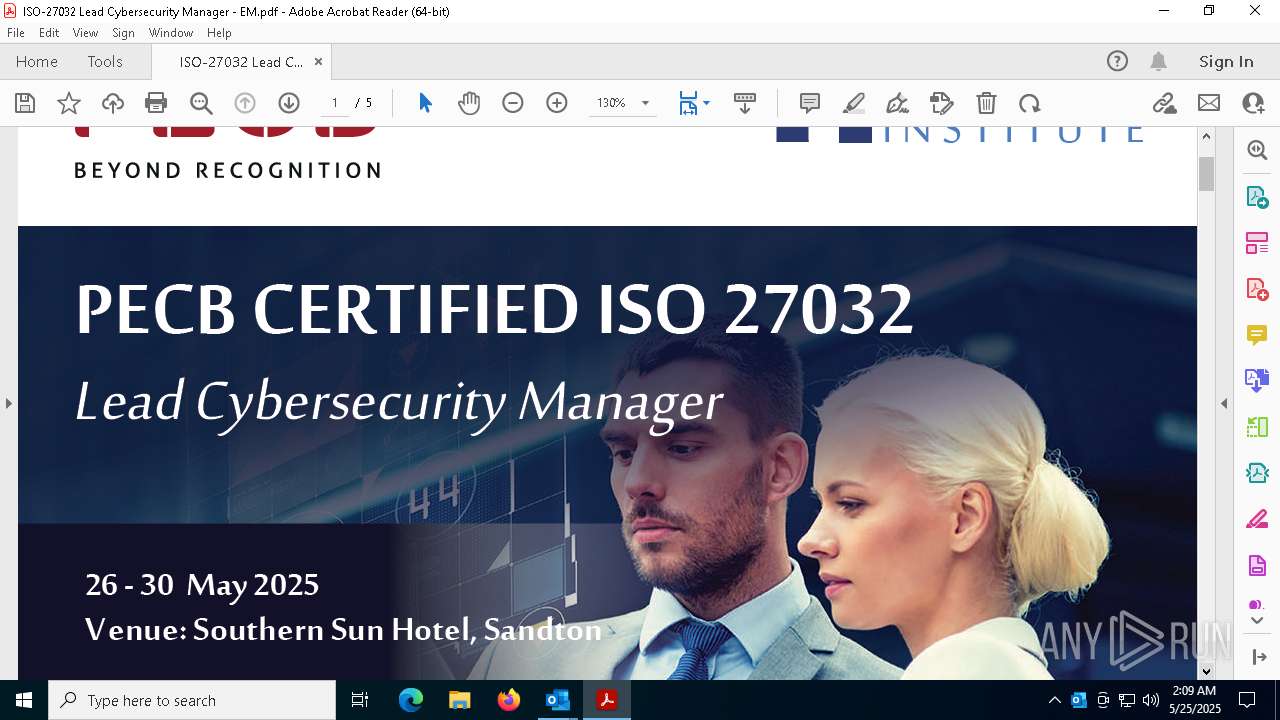Screen dimensions: 1280x720
Task: Enable scrolling read mode icon
Action: (745, 103)
